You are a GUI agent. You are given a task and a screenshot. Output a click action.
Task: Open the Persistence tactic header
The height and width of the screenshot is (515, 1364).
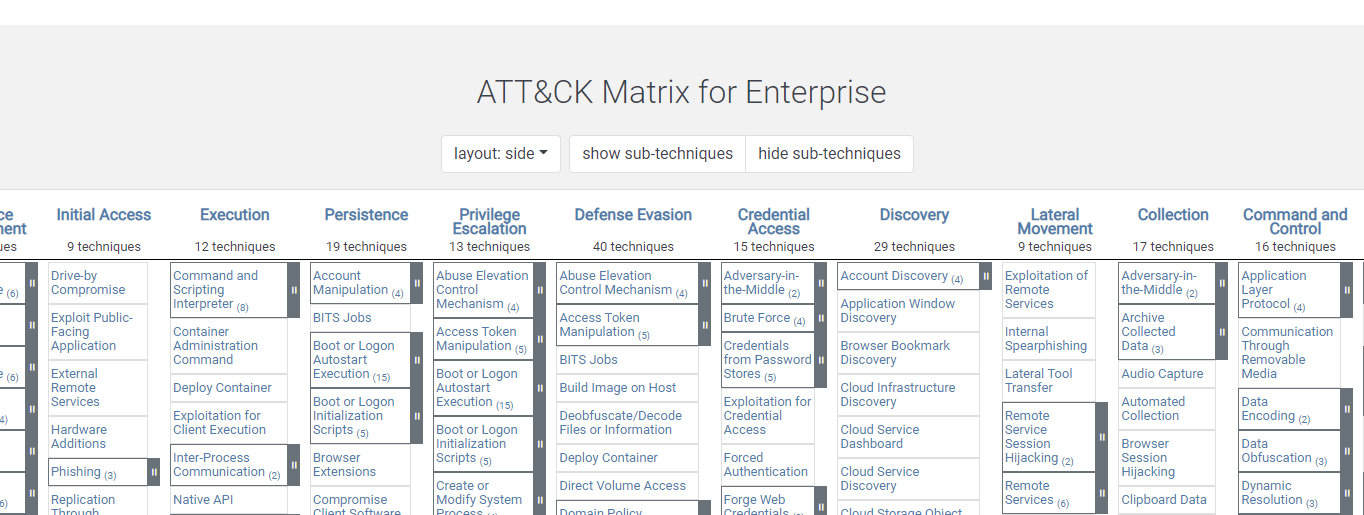click(366, 215)
